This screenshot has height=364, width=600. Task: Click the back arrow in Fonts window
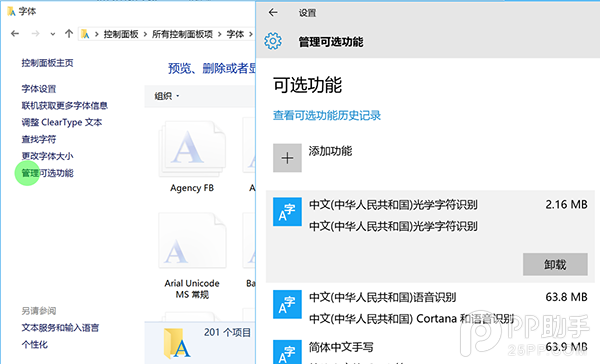pos(15,34)
